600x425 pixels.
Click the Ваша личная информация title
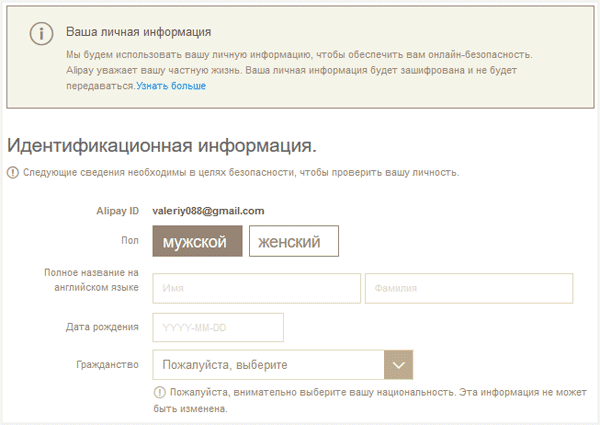(x=139, y=32)
